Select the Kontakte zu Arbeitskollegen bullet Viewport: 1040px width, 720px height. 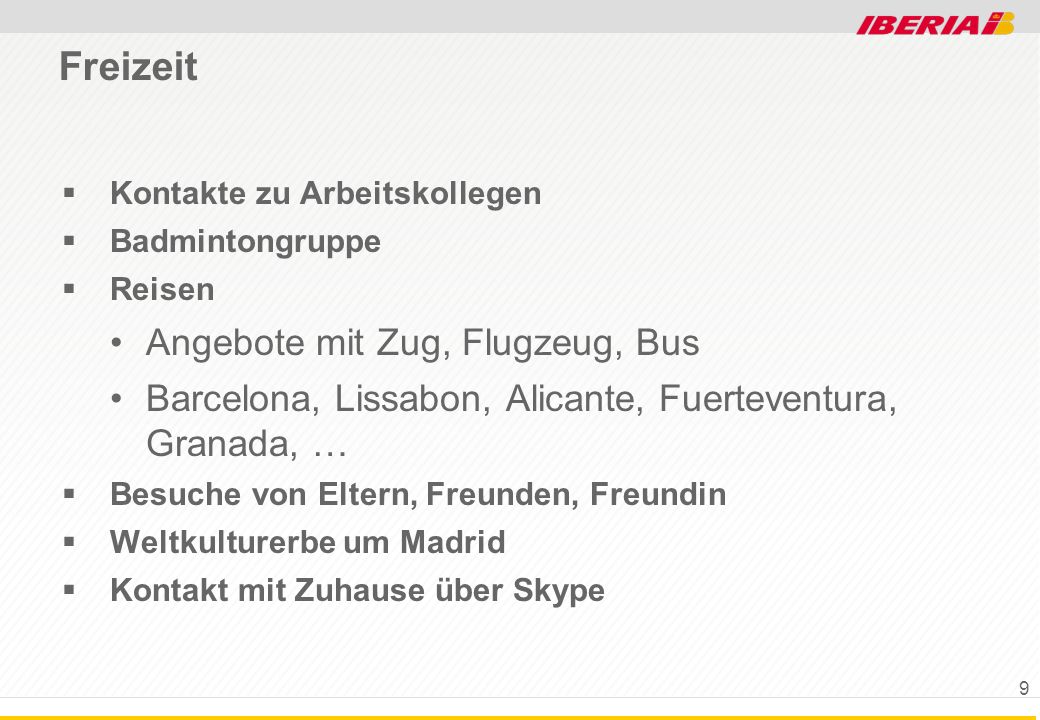click(326, 194)
